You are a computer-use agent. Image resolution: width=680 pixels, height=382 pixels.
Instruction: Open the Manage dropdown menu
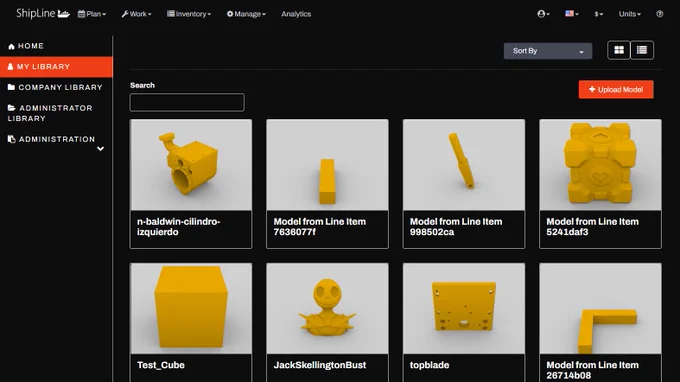point(246,14)
